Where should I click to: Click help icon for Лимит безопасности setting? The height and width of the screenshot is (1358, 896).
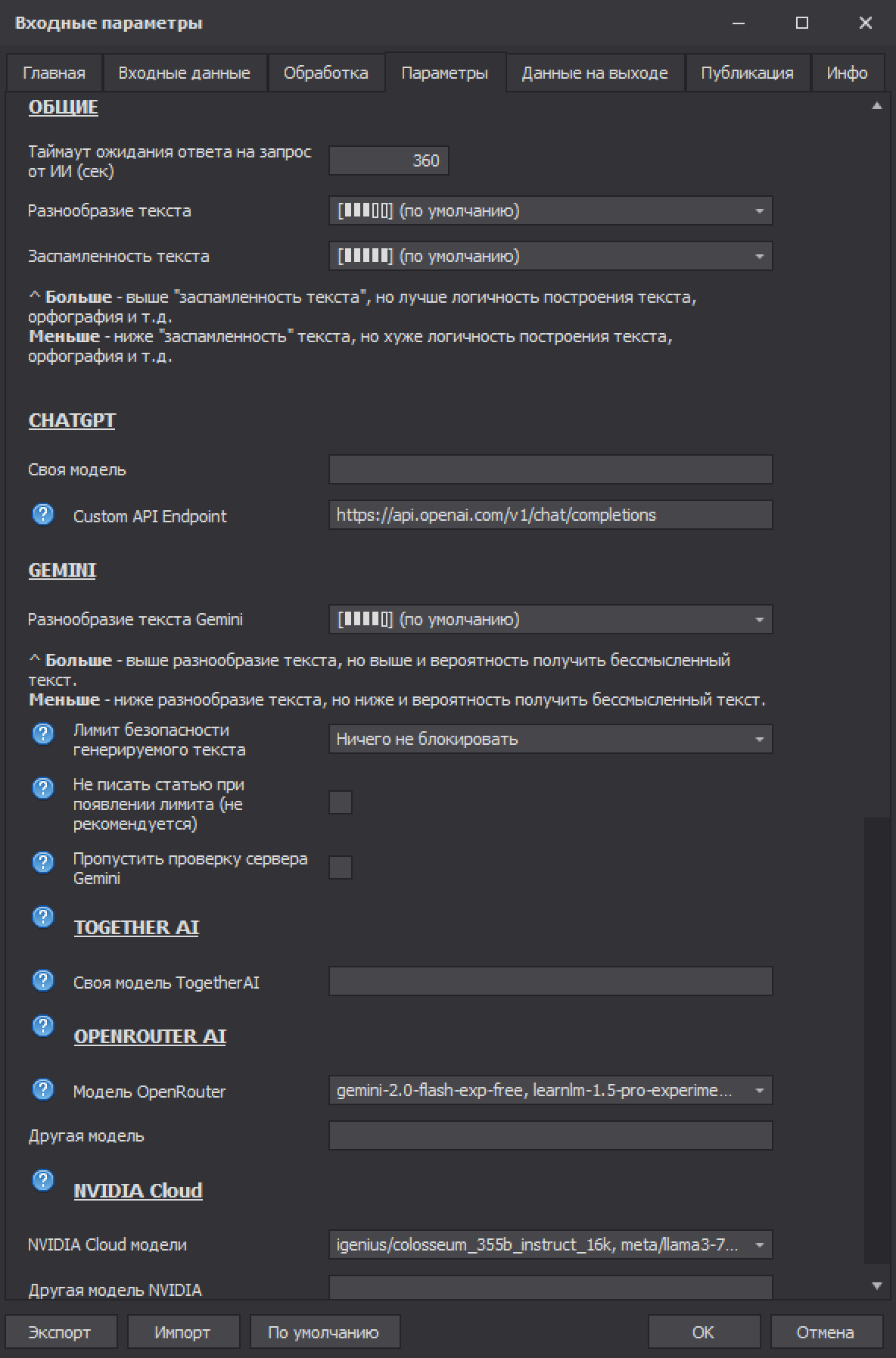(43, 733)
